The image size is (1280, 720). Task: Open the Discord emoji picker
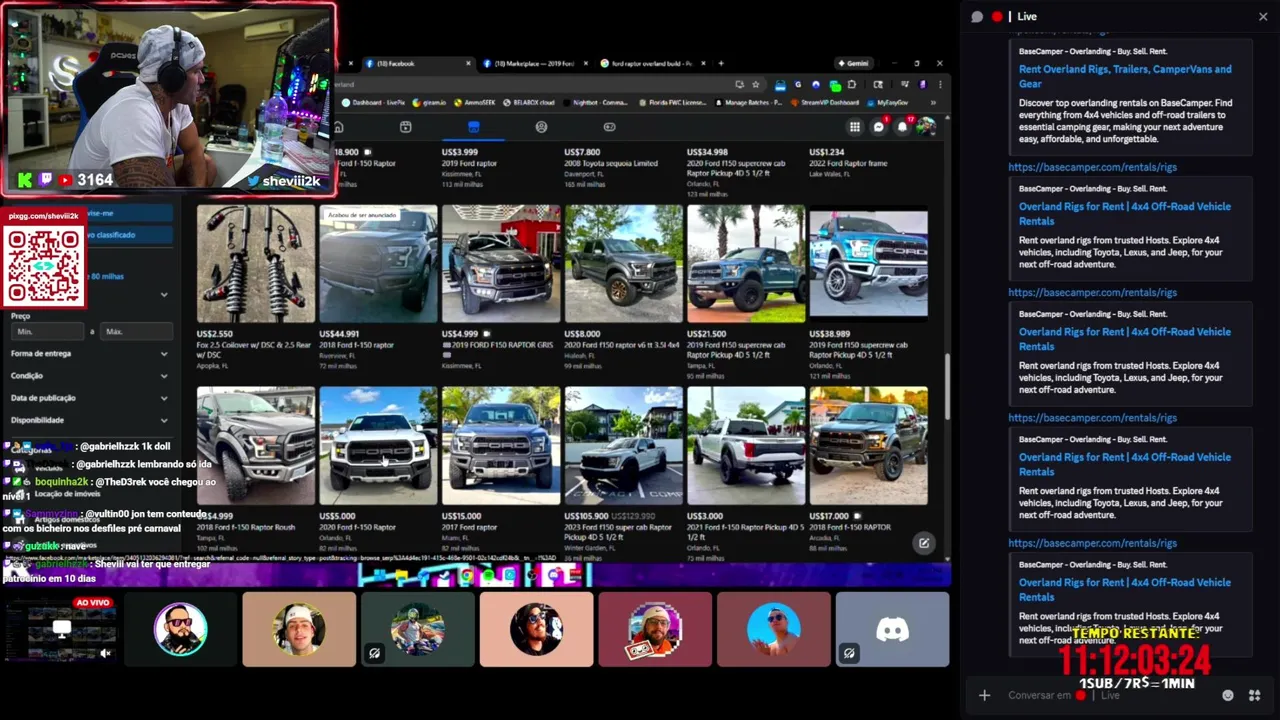click(1228, 695)
